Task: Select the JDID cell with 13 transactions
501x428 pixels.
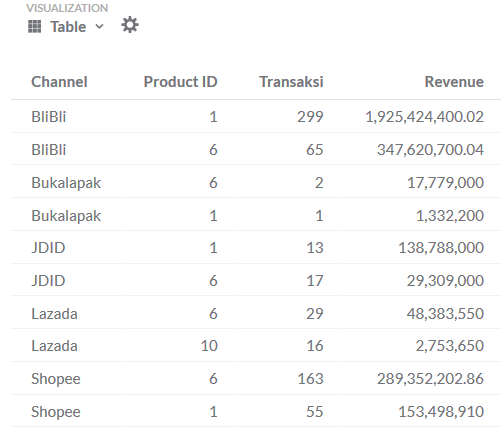Action: pyautogui.click(x=48, y=248)
